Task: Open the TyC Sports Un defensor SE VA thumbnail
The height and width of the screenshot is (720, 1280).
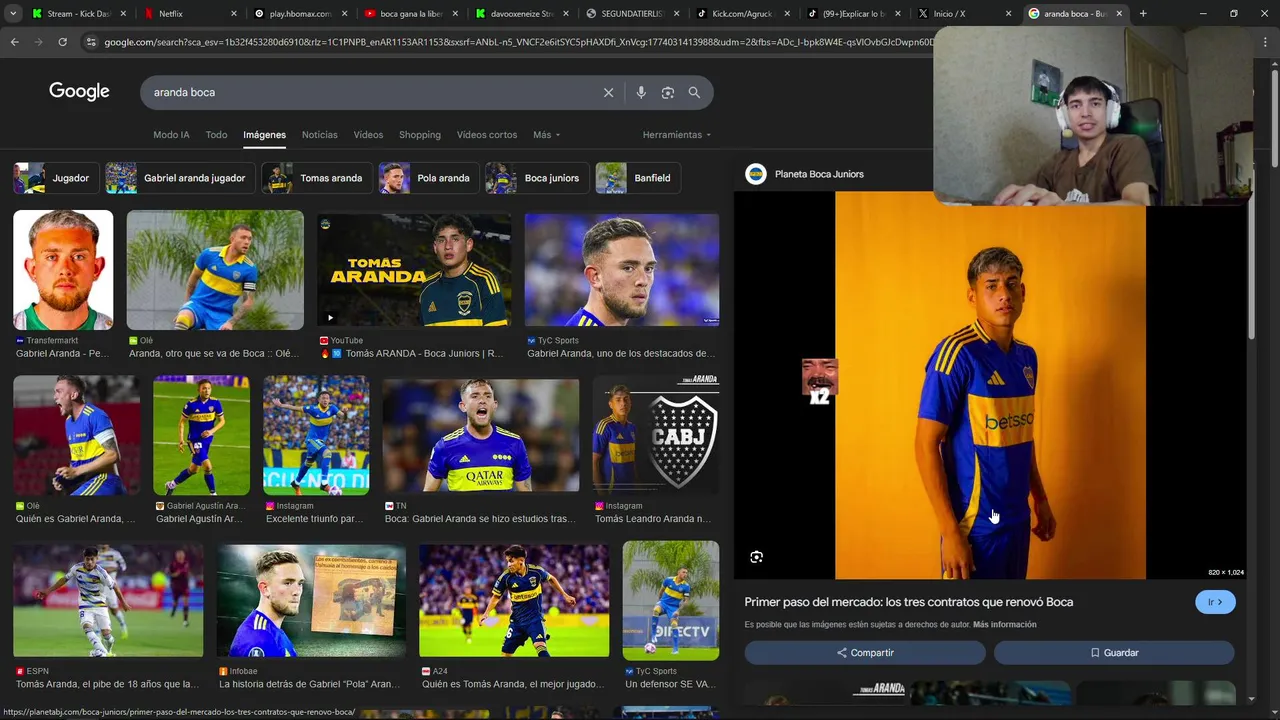Action: pos(670,600)
